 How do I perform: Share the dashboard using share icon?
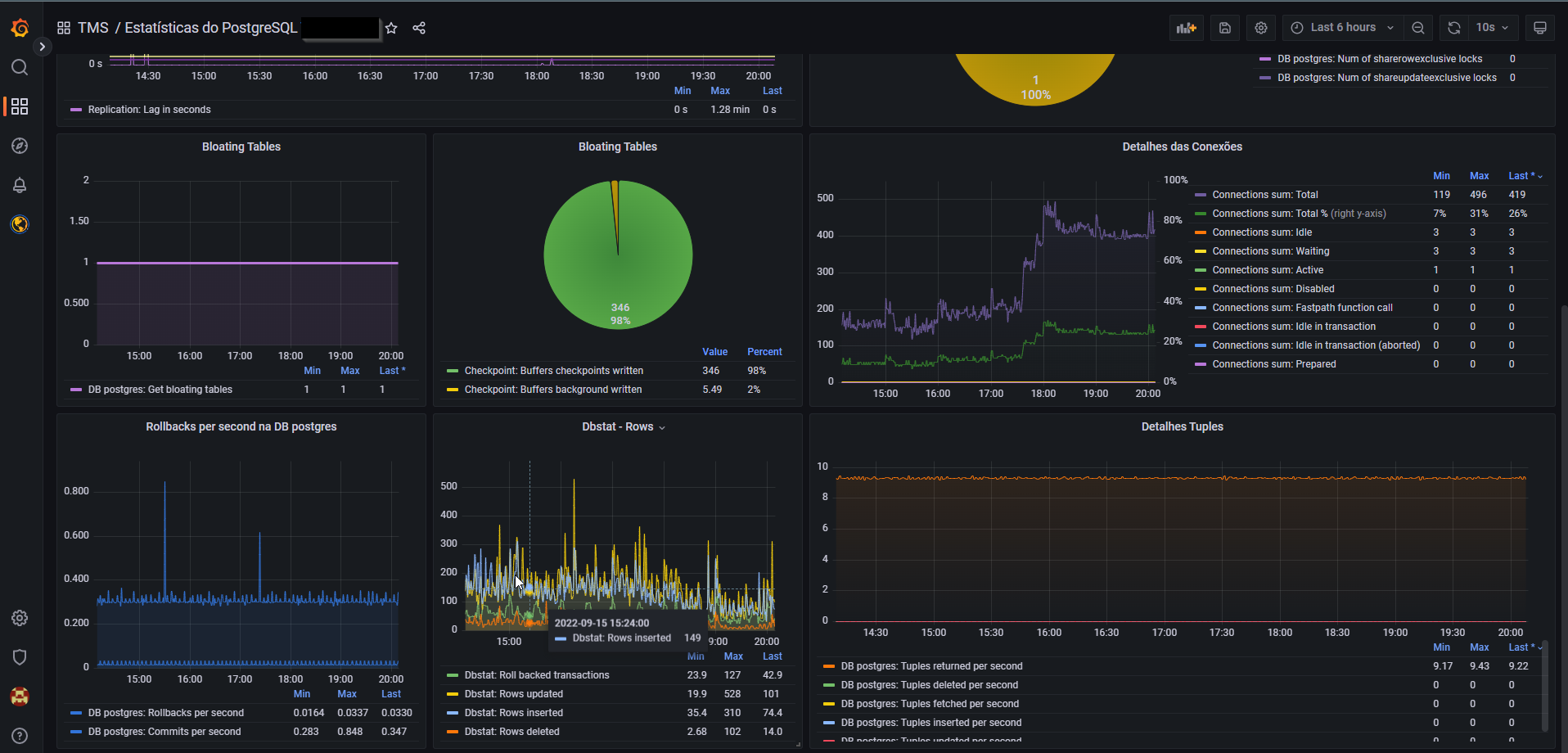tap(419, 28)
